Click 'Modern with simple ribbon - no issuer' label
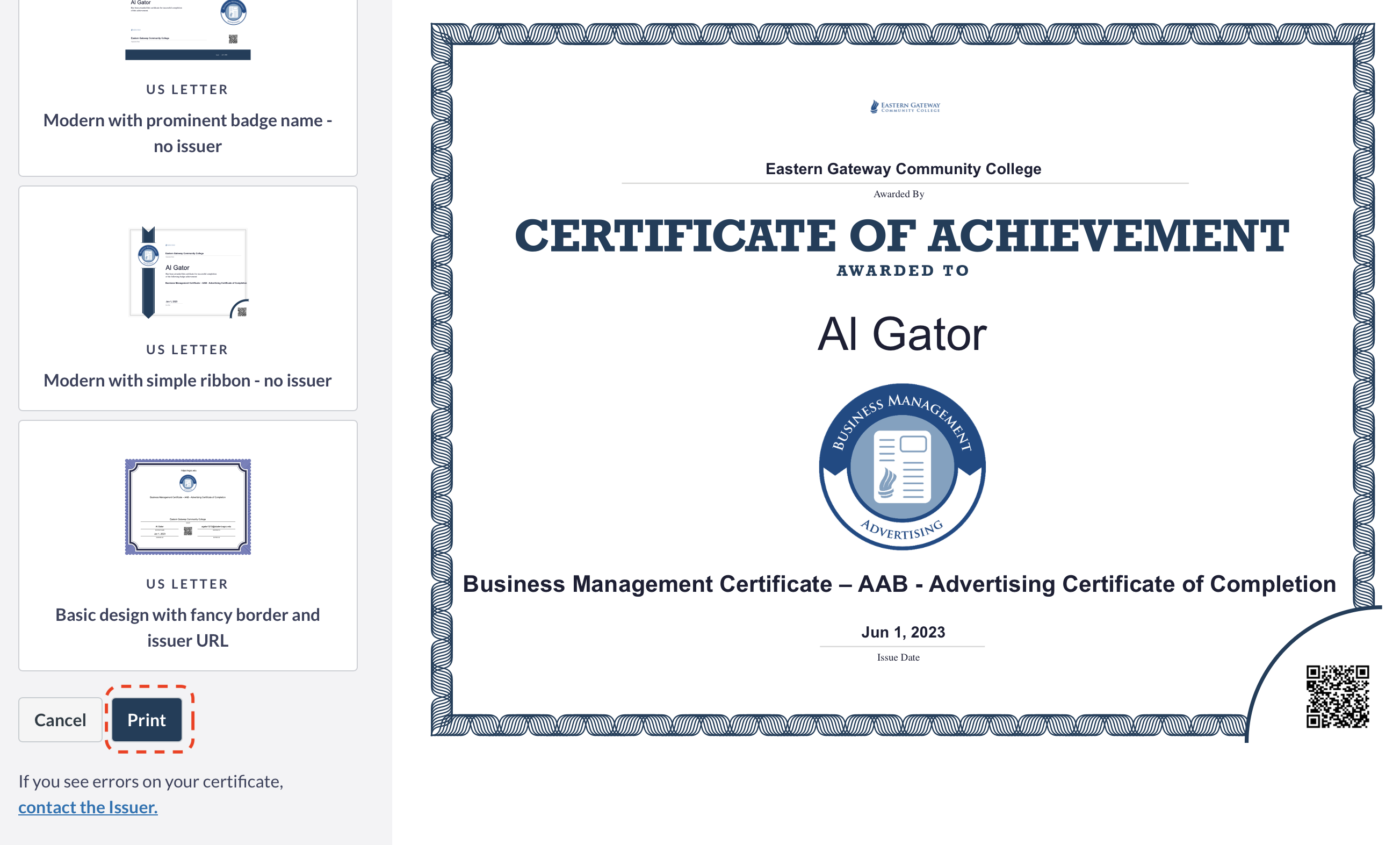The image size is (1400, 845). click(187, 380)
